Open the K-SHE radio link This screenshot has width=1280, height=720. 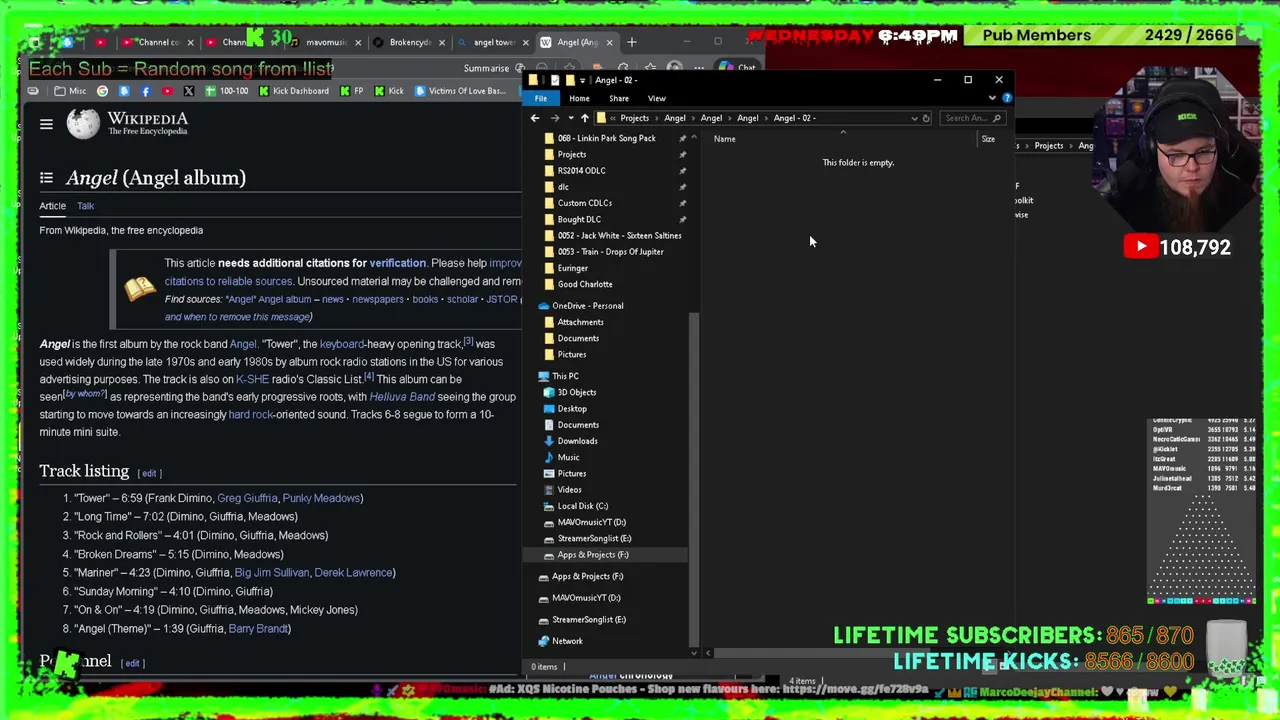click(x=252, y=380)
